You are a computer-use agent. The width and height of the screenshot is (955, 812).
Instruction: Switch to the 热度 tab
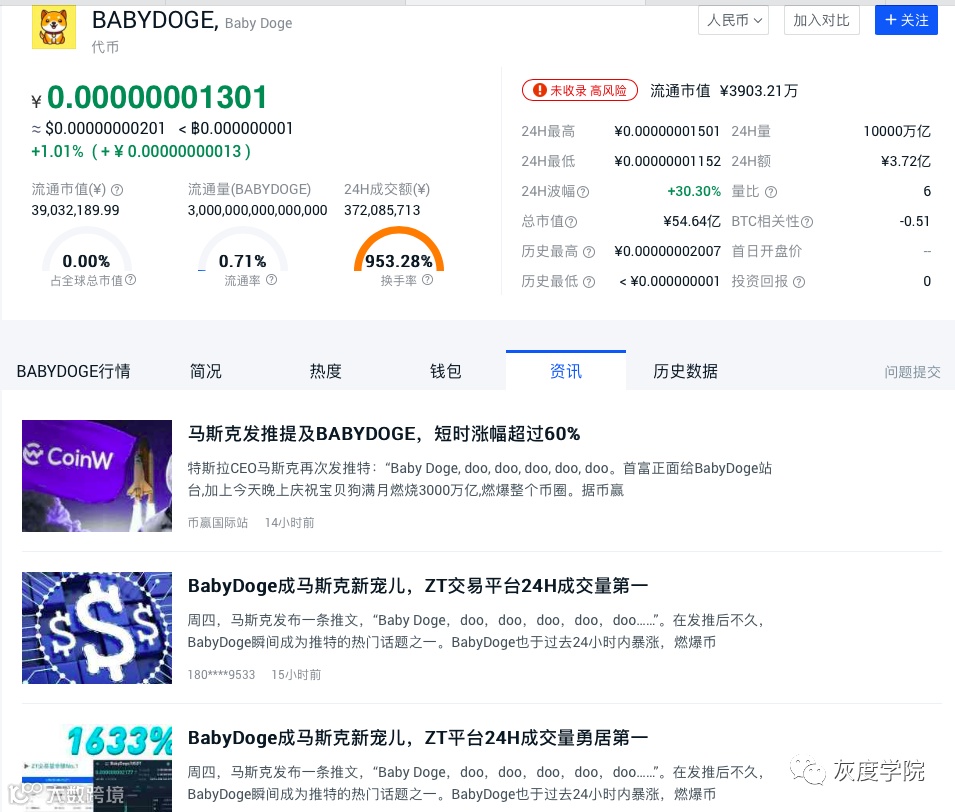tap(326, 371)
